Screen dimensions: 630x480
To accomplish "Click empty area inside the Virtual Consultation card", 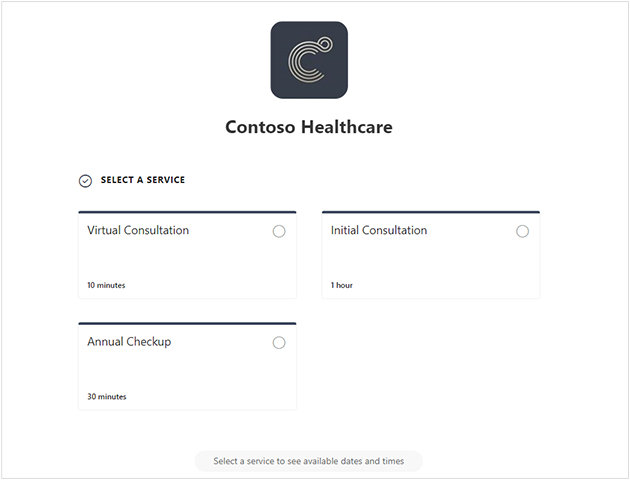I will coord(187,259).
